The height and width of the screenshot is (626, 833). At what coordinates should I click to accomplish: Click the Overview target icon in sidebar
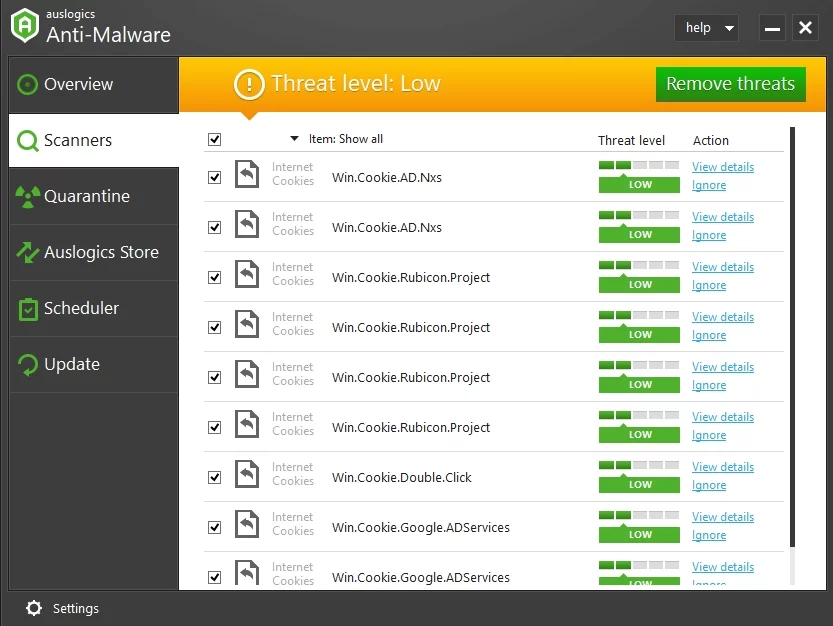coord(28,85)
